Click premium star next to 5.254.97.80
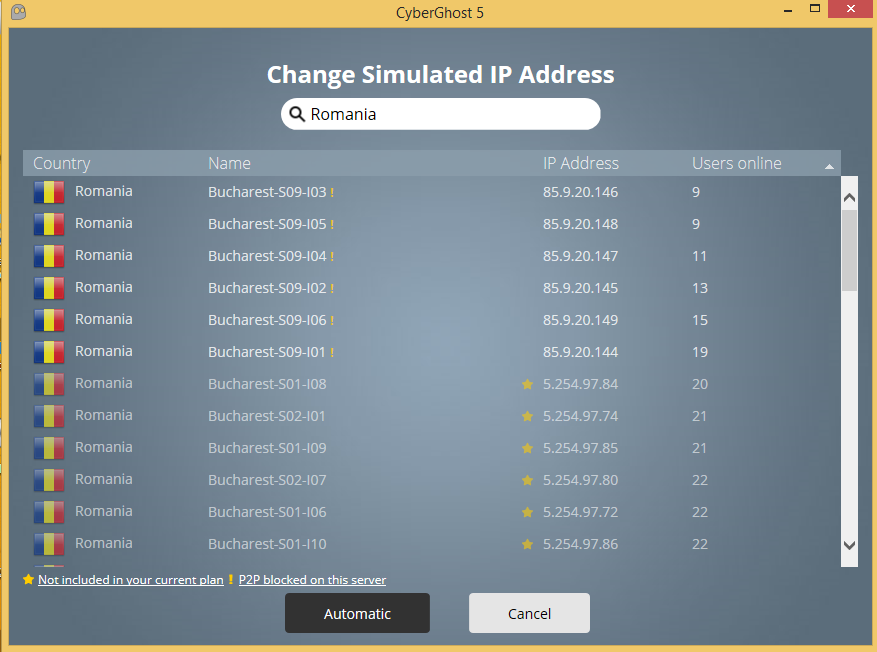This screenshot has height=652, width=877. coord(527,480)
